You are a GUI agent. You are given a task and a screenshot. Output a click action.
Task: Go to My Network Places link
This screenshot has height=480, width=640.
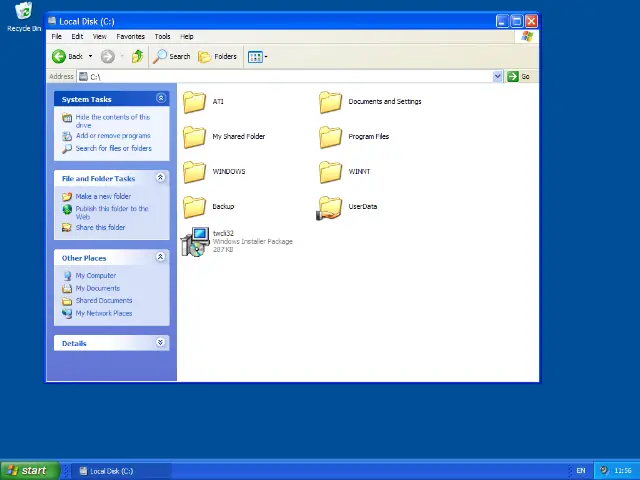pos(104,313)
